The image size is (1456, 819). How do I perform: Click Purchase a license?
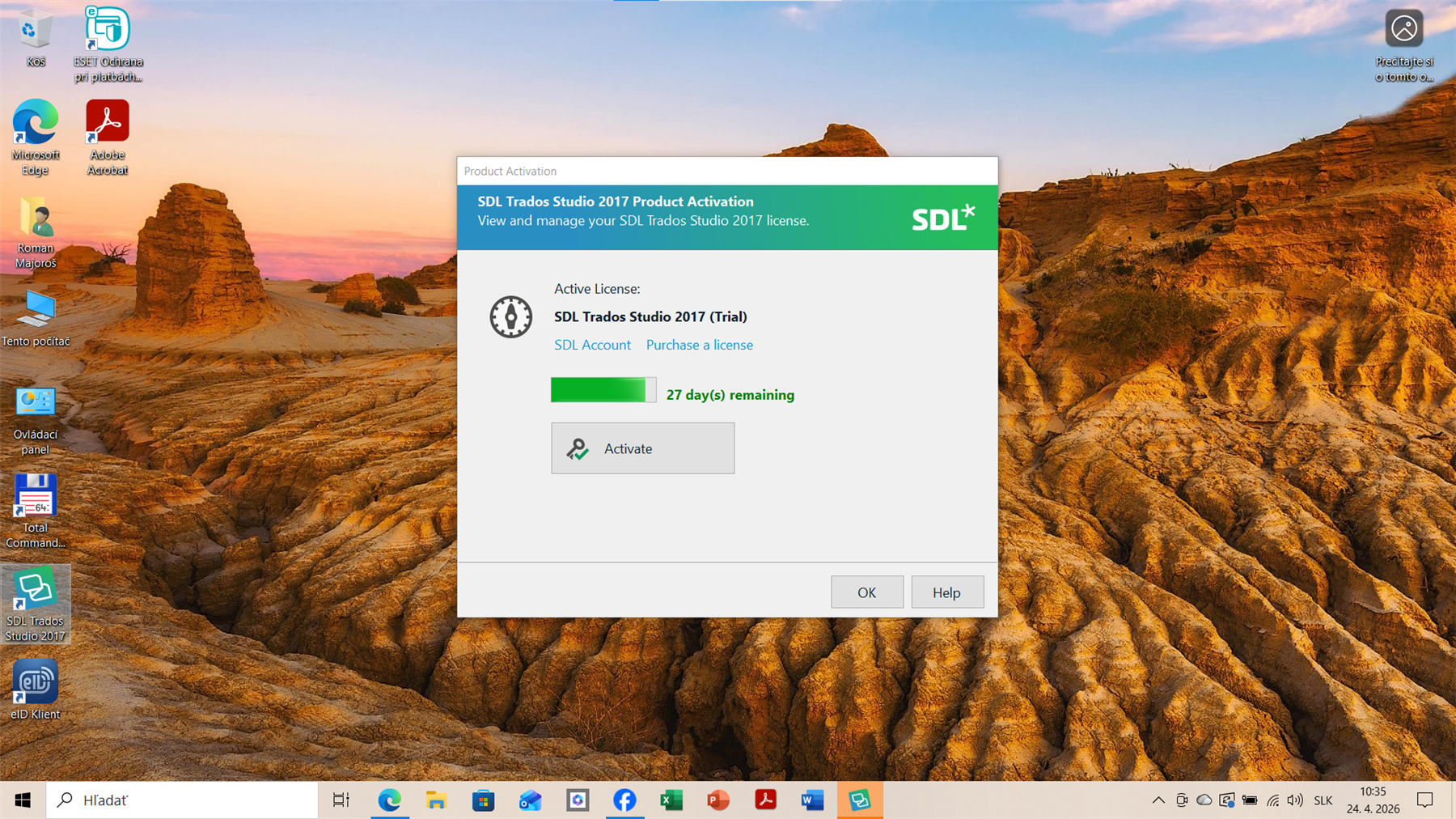(x=699, y=345)
